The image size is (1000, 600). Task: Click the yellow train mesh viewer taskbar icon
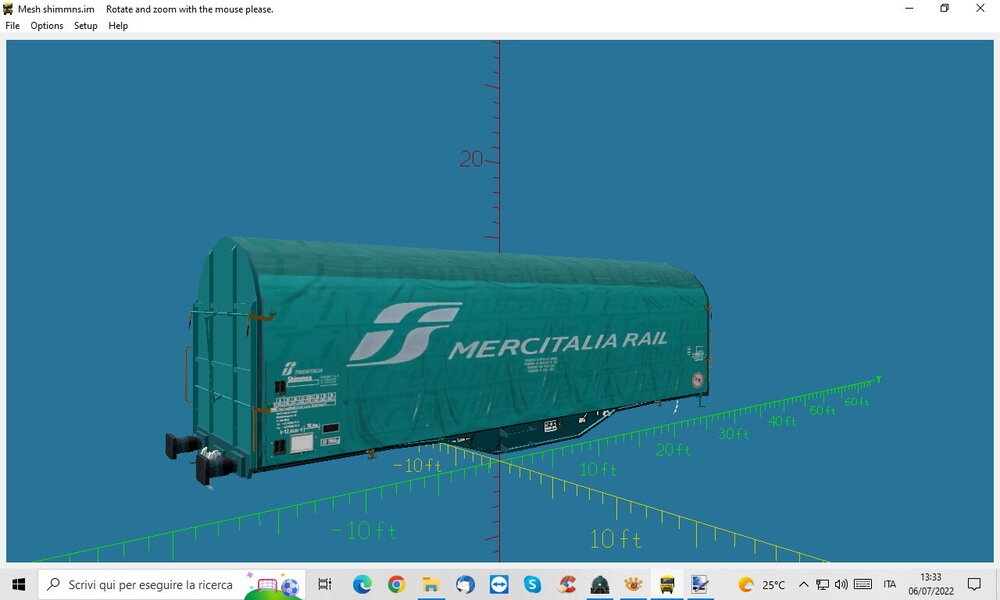point(667,584)
